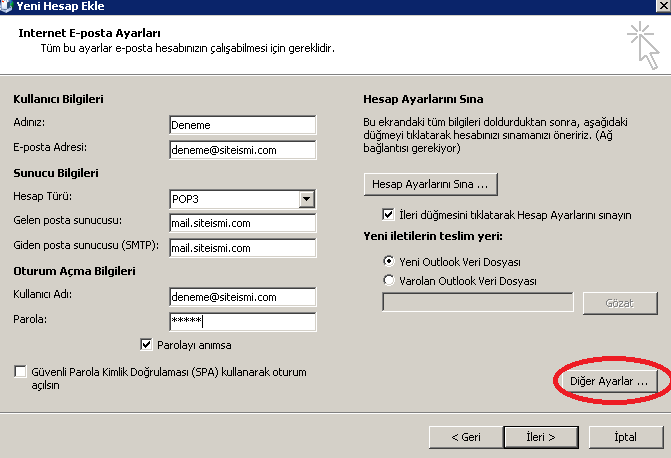Click the Gelen posta sunucusu field
Image resolution: width=671 pixels, height=458 pixels.
tap(243, 223)
